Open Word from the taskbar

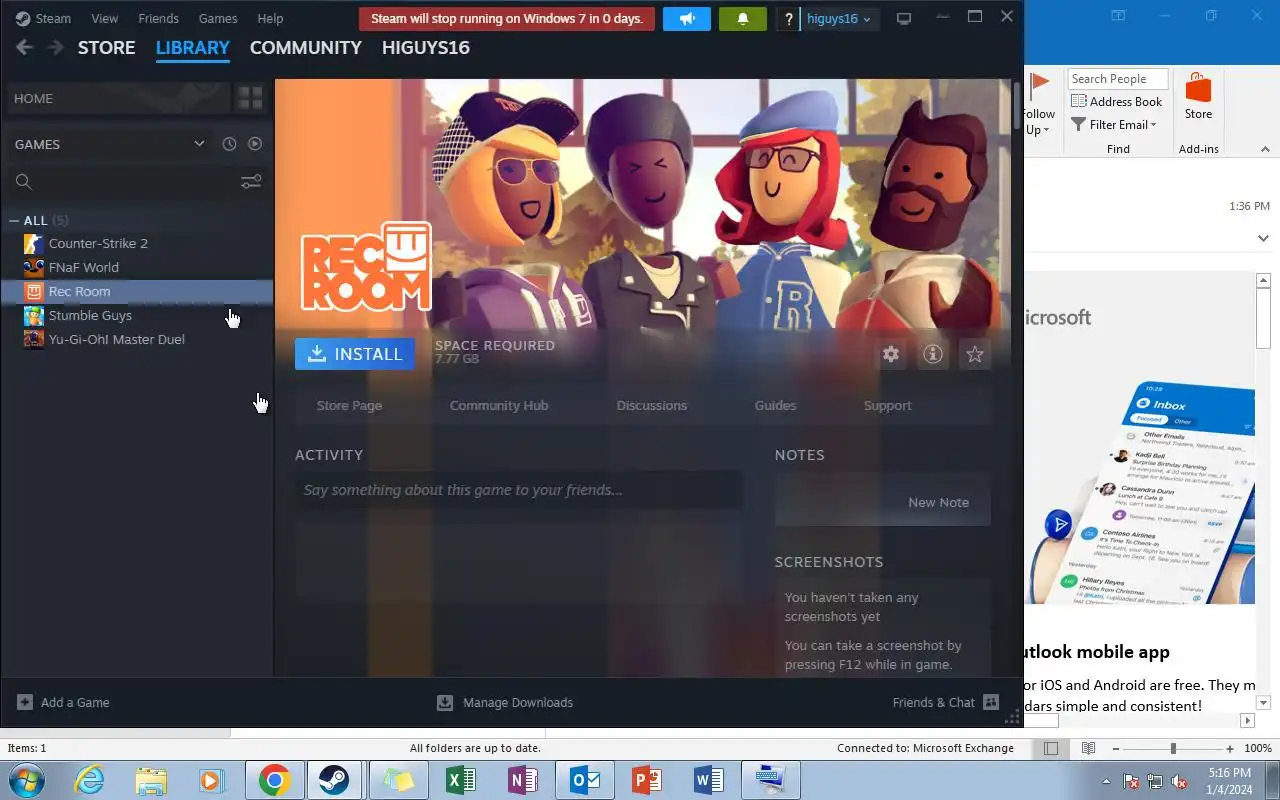coord(708,780)
